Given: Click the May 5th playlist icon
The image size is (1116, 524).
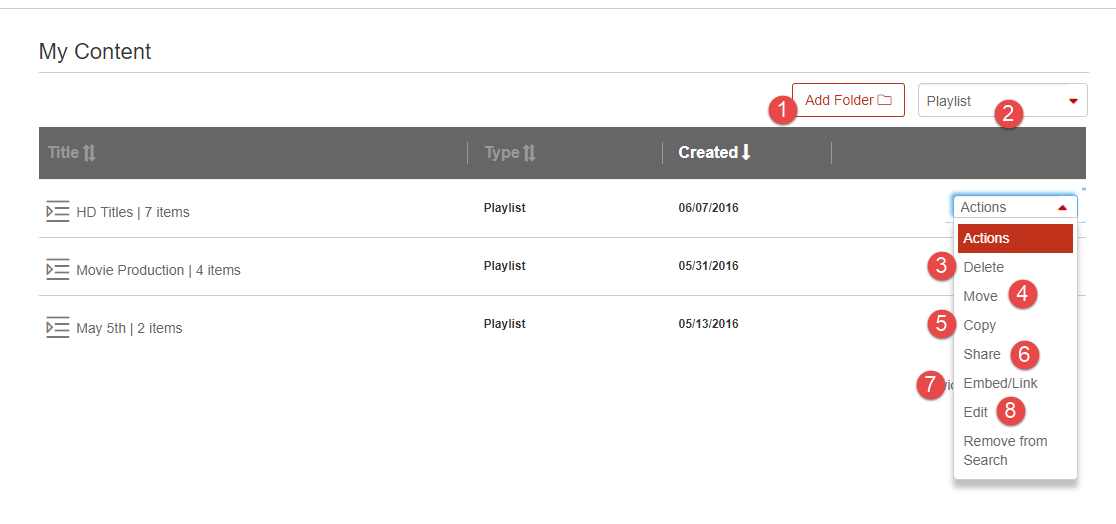Looking at the screenshot, I should tap(58, 328).
